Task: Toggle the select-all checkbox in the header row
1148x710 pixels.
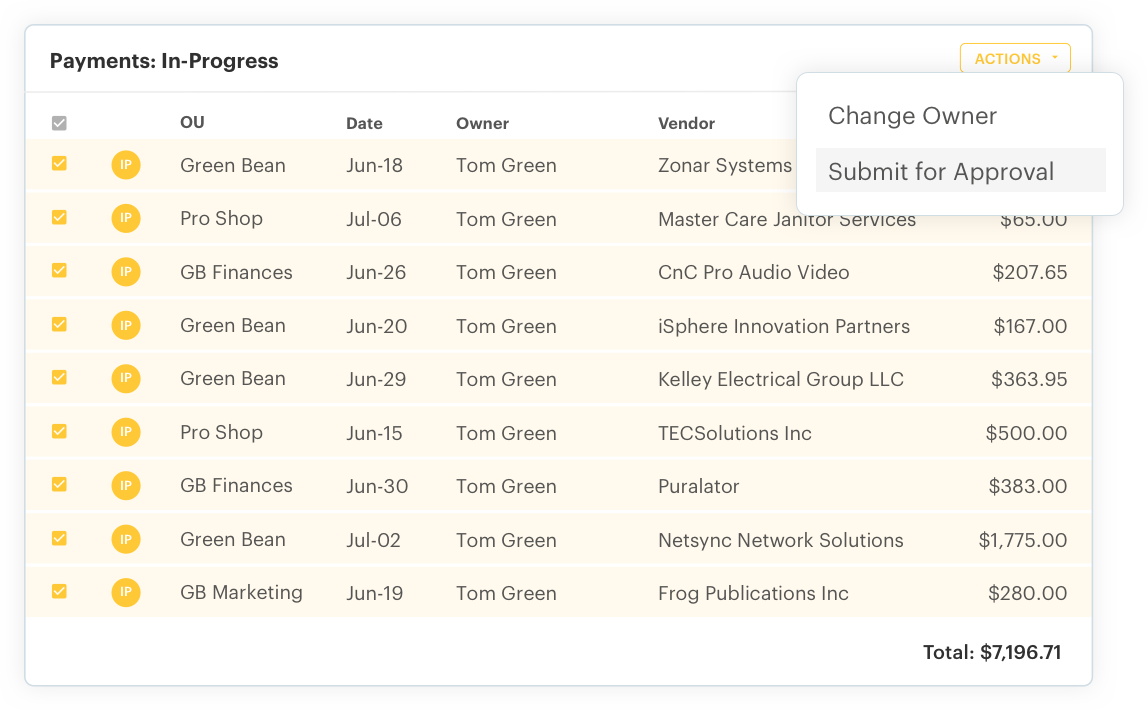Action: tap(58, 122)
